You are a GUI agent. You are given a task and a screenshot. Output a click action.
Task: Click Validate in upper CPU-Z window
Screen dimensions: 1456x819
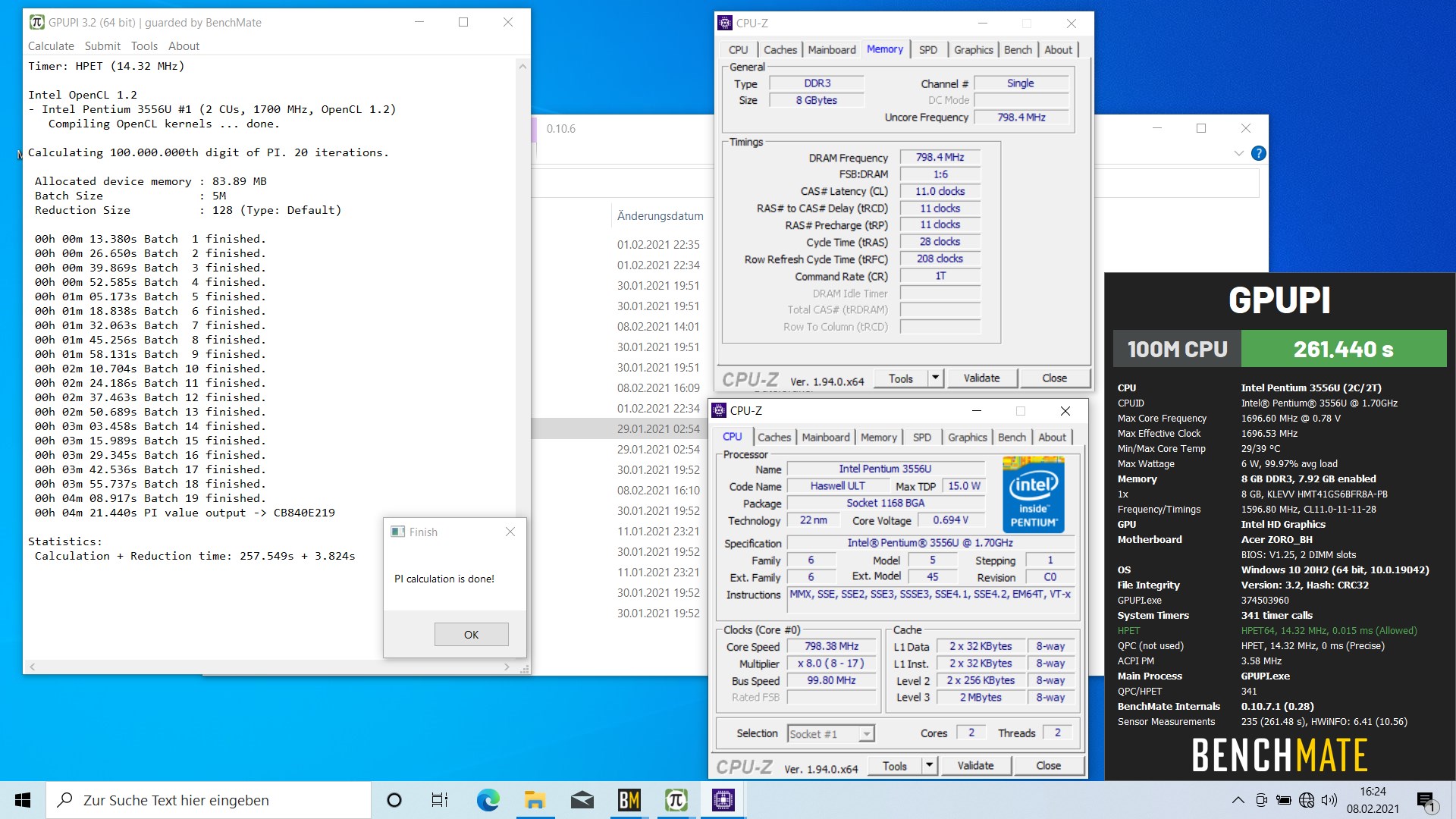981,378
